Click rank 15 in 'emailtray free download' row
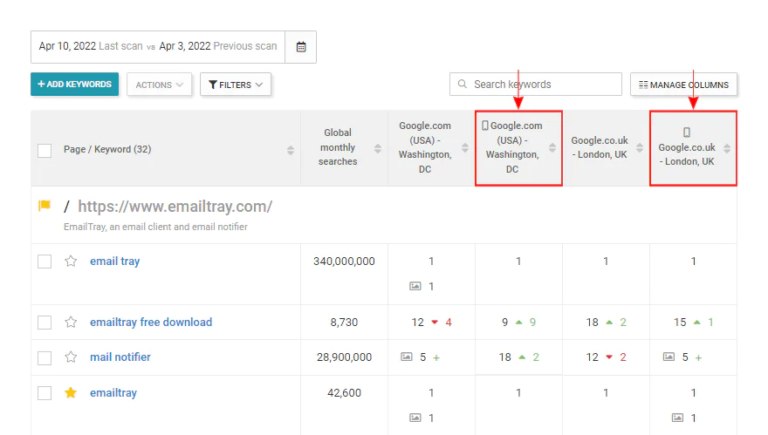Screen dimensions: 768x435 679,322
